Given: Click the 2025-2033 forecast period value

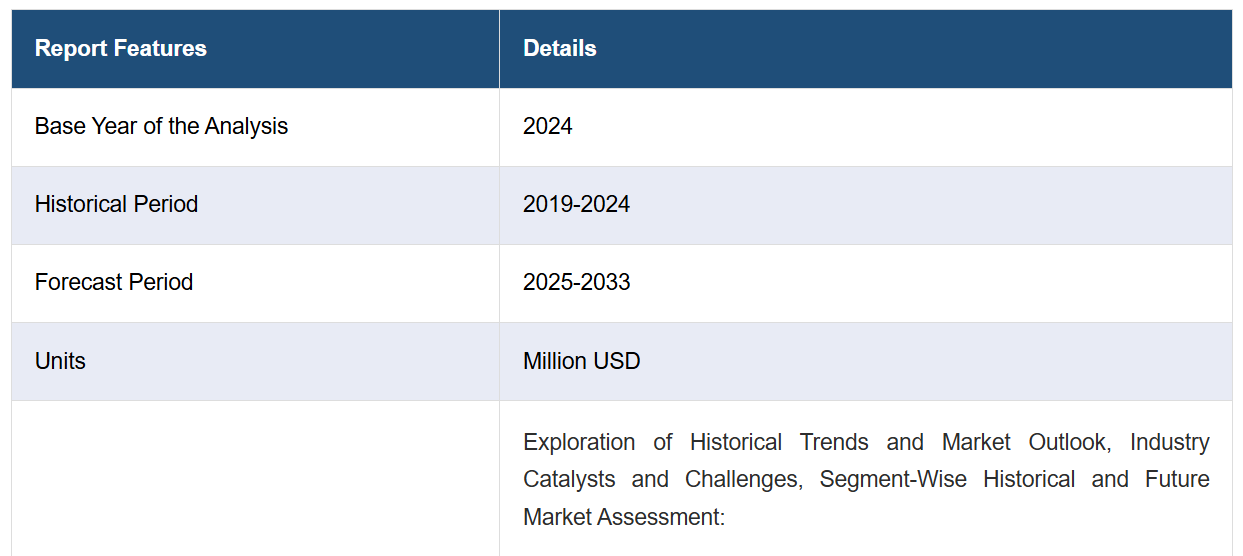Looking at the screenshot, I should click(577, 282).
